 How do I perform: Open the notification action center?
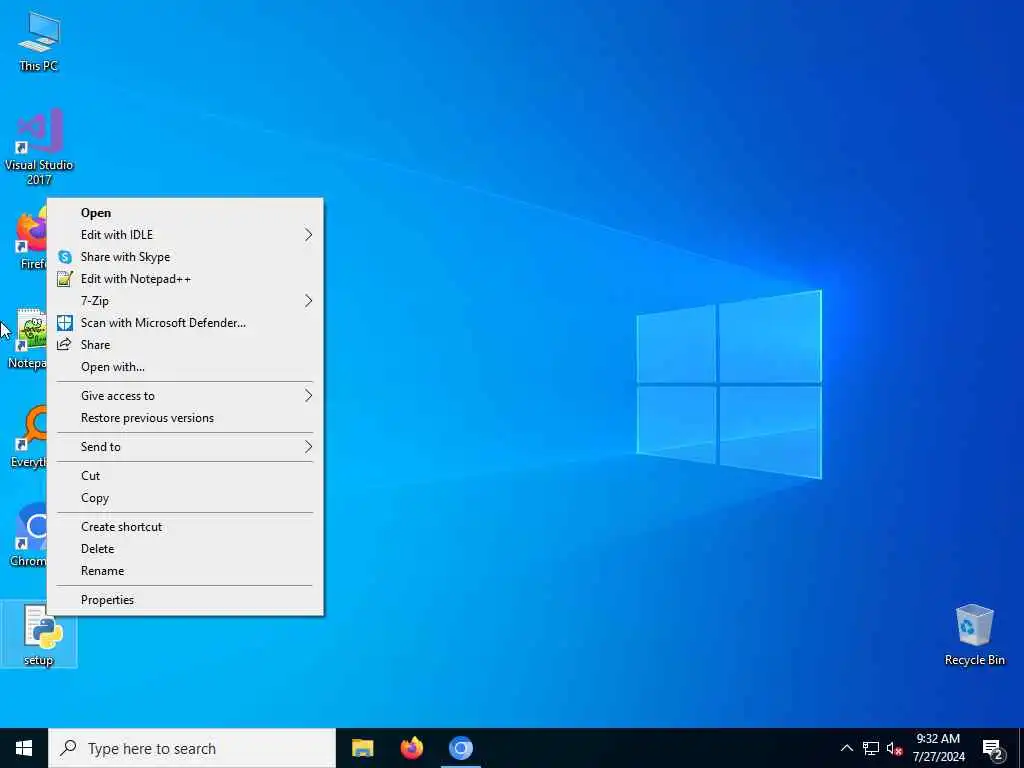coord(993,748)
